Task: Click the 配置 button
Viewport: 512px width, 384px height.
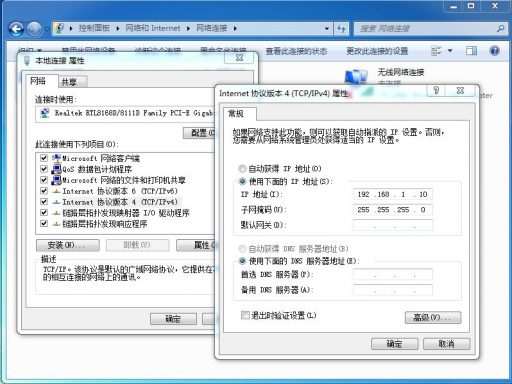Action: click(x=199, y=133)
